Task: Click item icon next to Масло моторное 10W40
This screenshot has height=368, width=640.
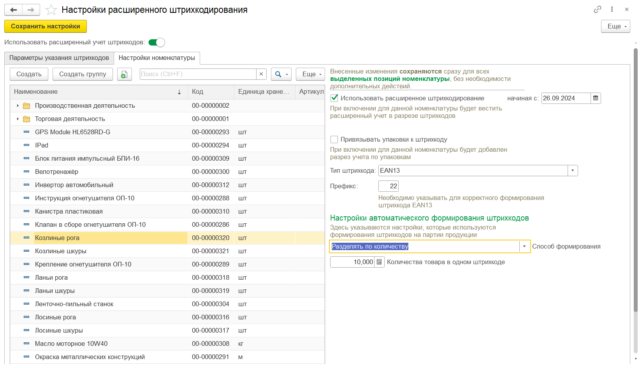Action: [x=27, y=344]
